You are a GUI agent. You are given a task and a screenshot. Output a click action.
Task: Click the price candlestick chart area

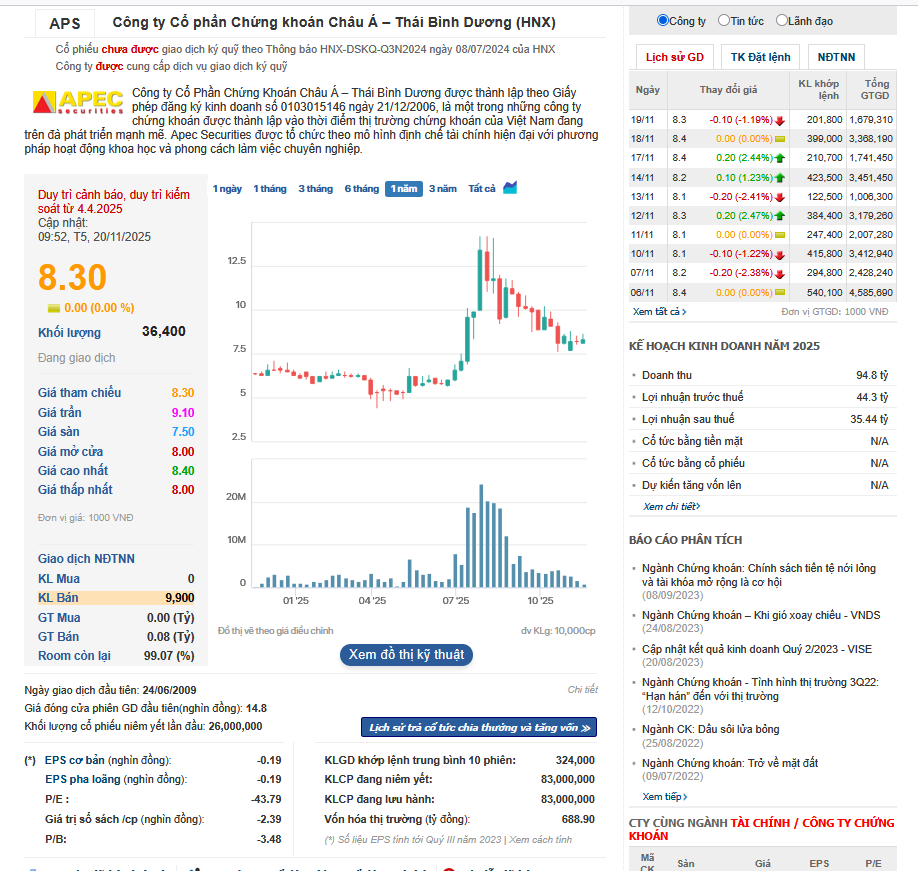click(419, 331)
